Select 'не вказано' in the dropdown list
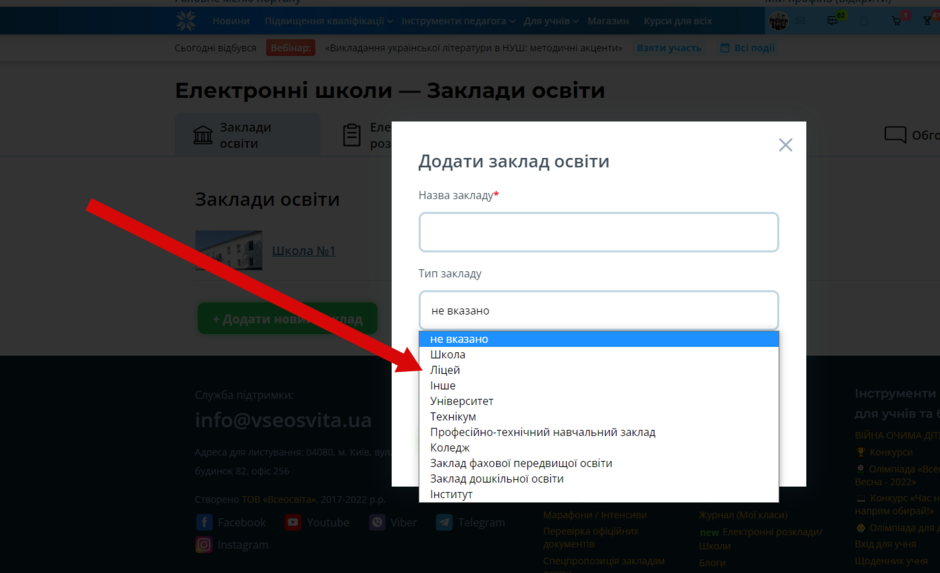This screenshot has width=940, height=573. [598, 339]
